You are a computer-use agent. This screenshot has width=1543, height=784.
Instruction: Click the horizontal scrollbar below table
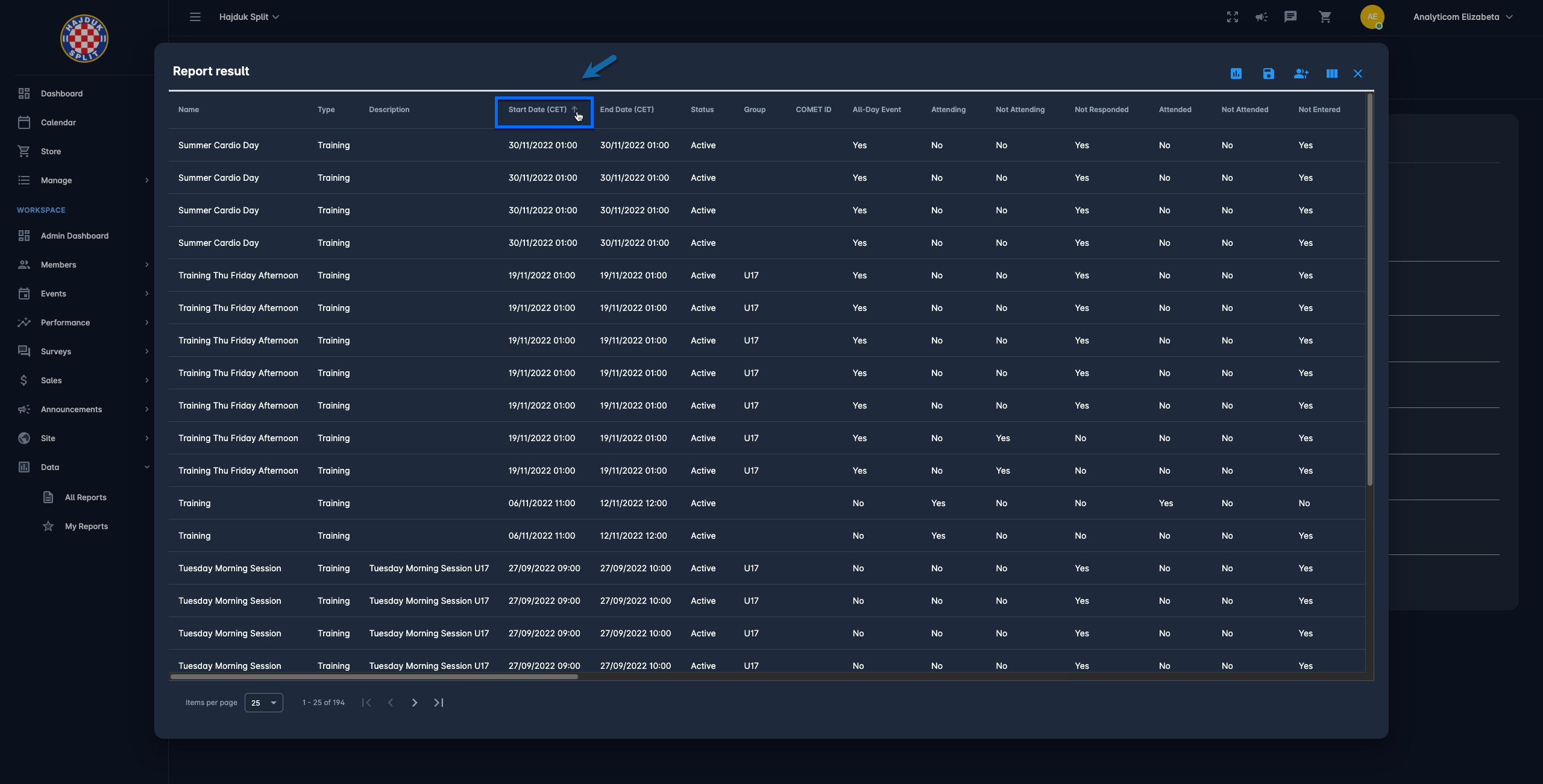(374, 677)
